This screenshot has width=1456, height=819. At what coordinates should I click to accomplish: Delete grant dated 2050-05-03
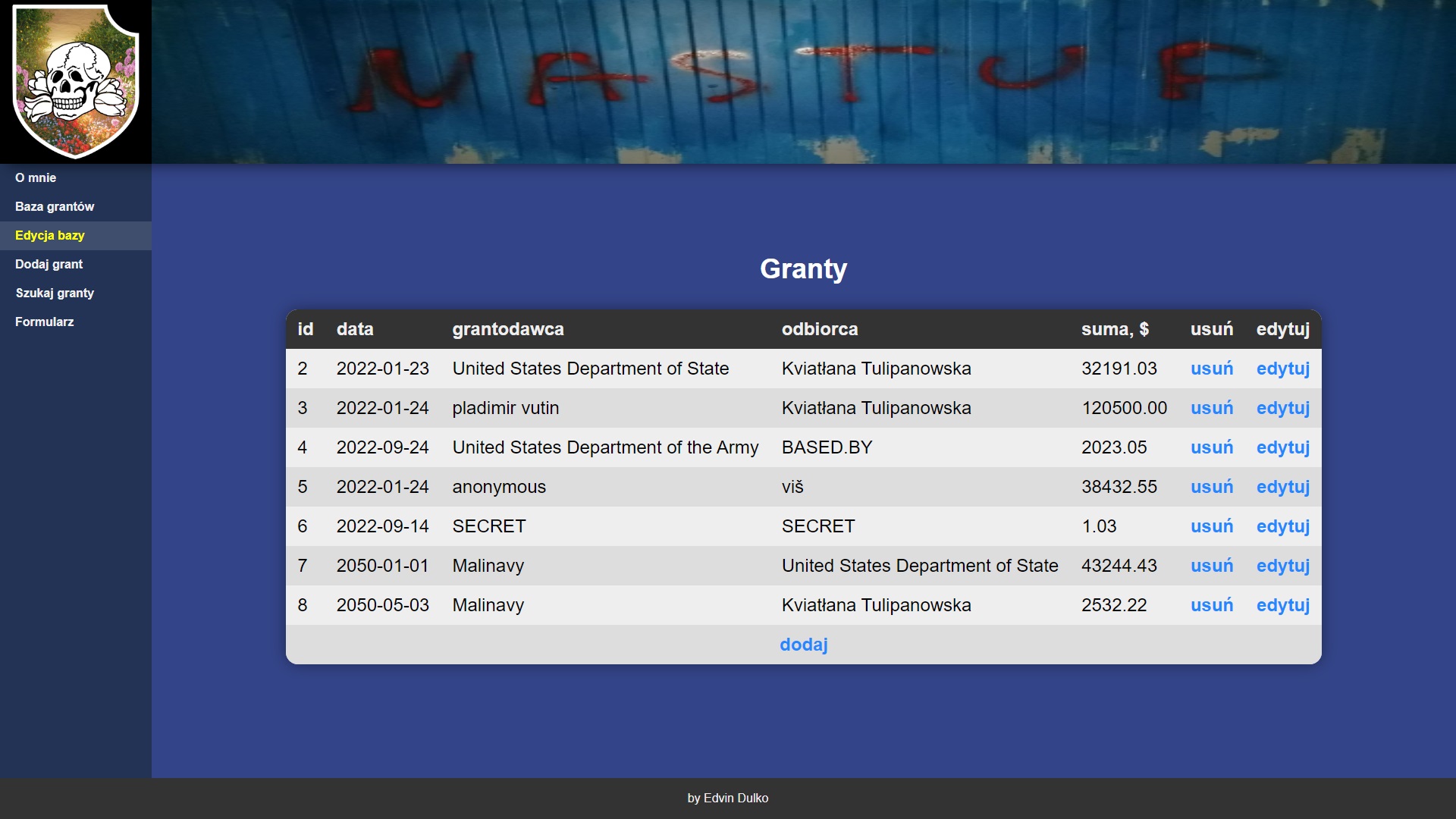1212,605
